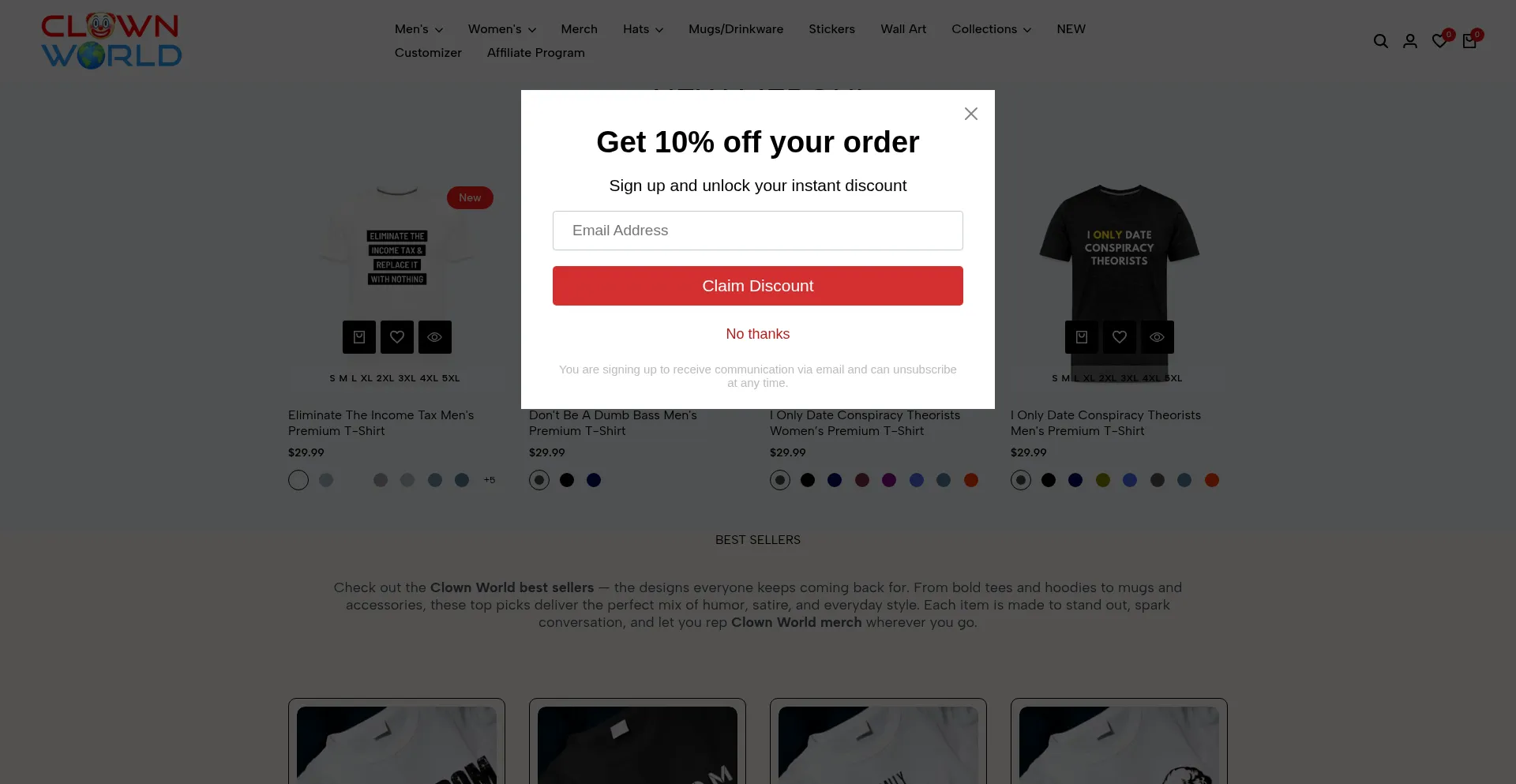Add Income Tax shirt to wishlist
This screenshot has height=784, width=1516.
click(x=397, y=337)
